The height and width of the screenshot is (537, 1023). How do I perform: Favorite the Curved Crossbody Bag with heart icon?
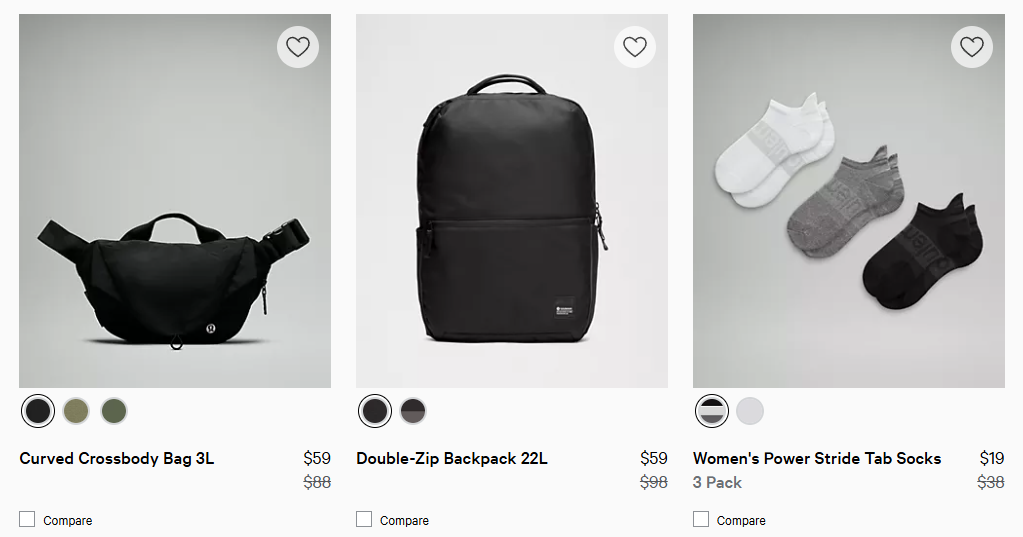[298, 47]
